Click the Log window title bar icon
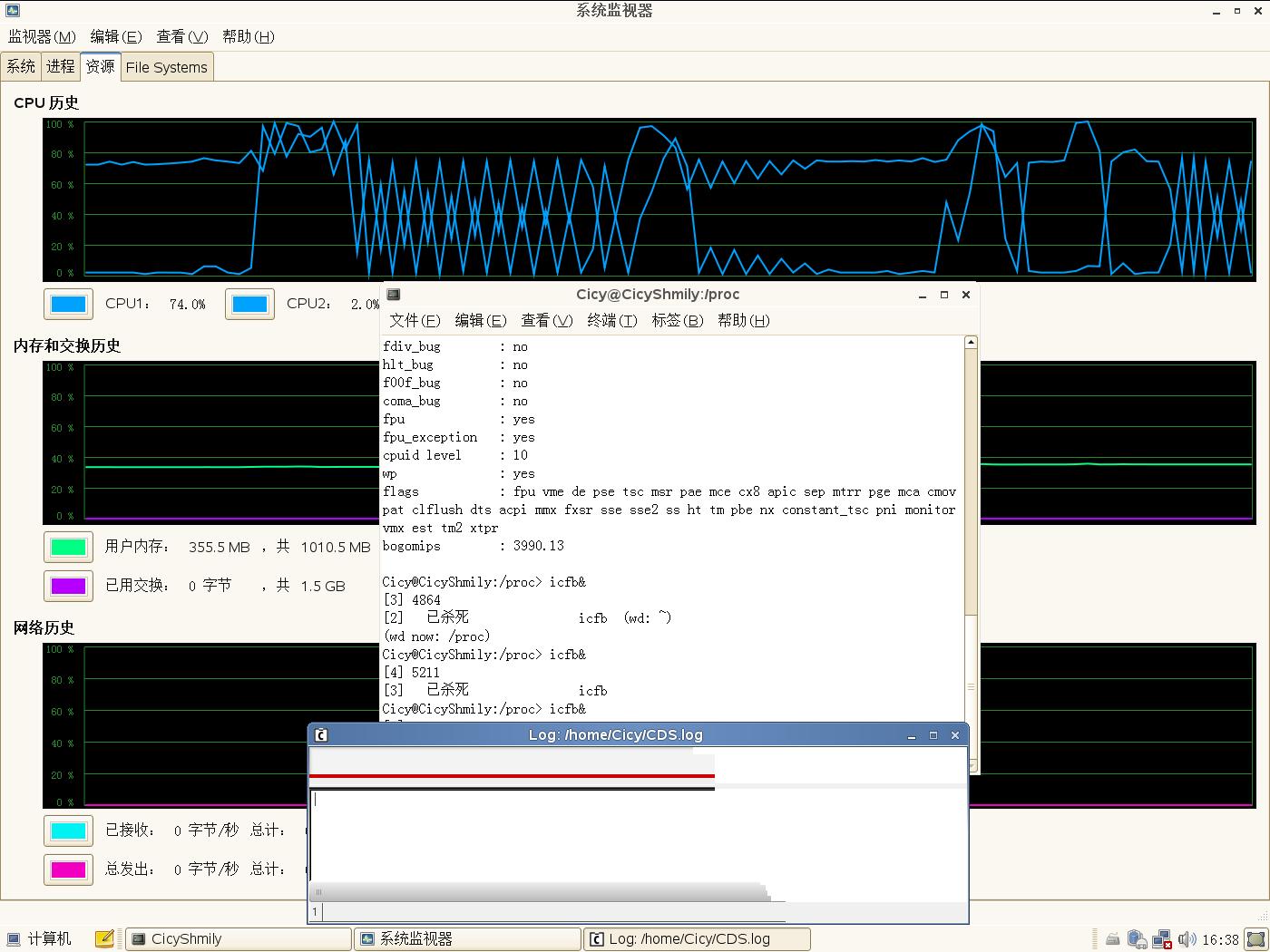1270x952 pixels. [x=320, y=735]
